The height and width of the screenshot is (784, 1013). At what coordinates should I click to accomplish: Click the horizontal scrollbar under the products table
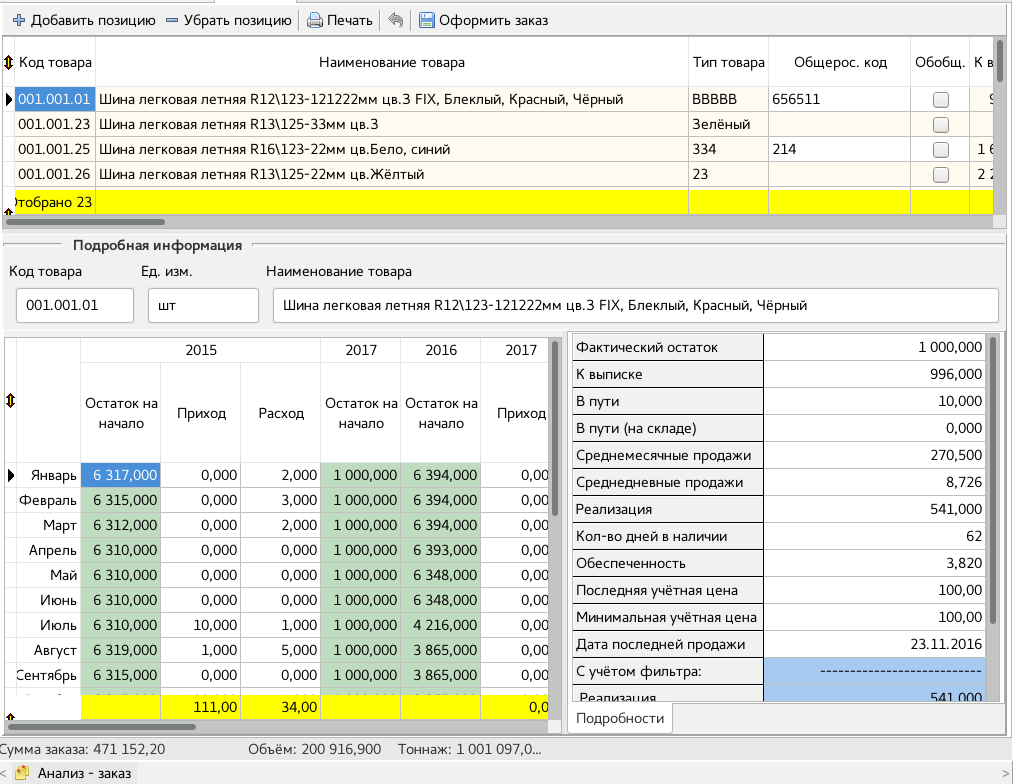click(x=85, y=222)
